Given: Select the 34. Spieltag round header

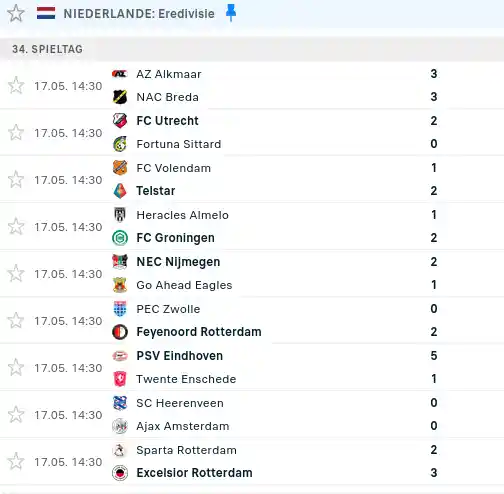Looking at the screenshot, I should tap(47, 49).
